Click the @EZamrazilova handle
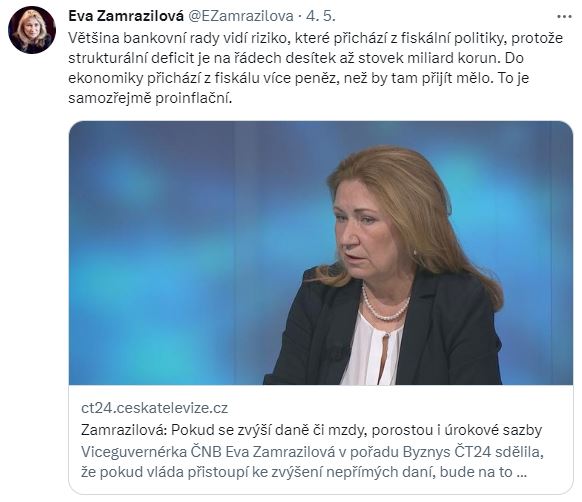This screenshot has height=502, width=582. point(241,16)
